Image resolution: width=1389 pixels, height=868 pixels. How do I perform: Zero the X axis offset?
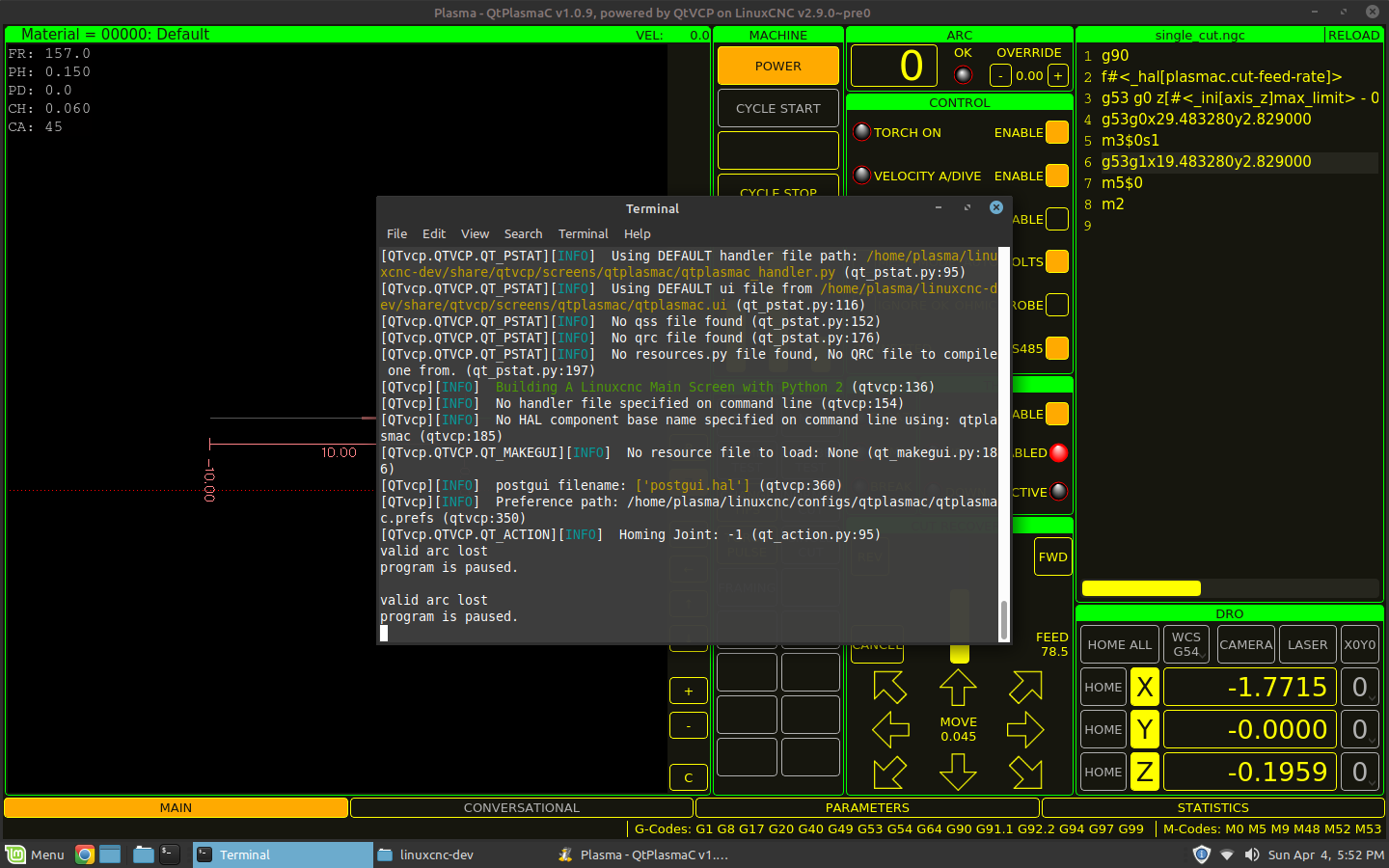[1360, 687]
